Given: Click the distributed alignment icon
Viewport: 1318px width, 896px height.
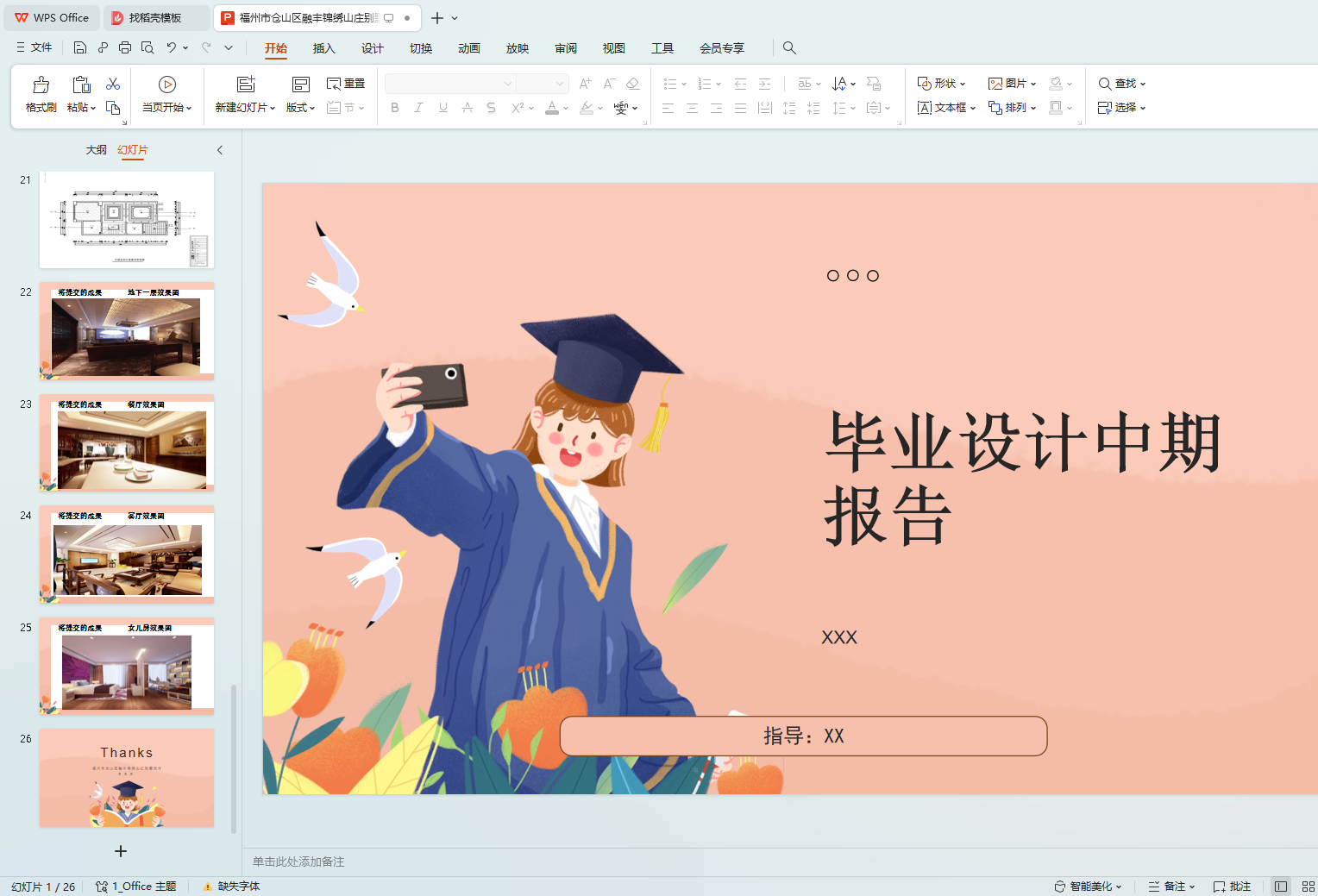Looking at the screenshot, I should coord(764,108).
